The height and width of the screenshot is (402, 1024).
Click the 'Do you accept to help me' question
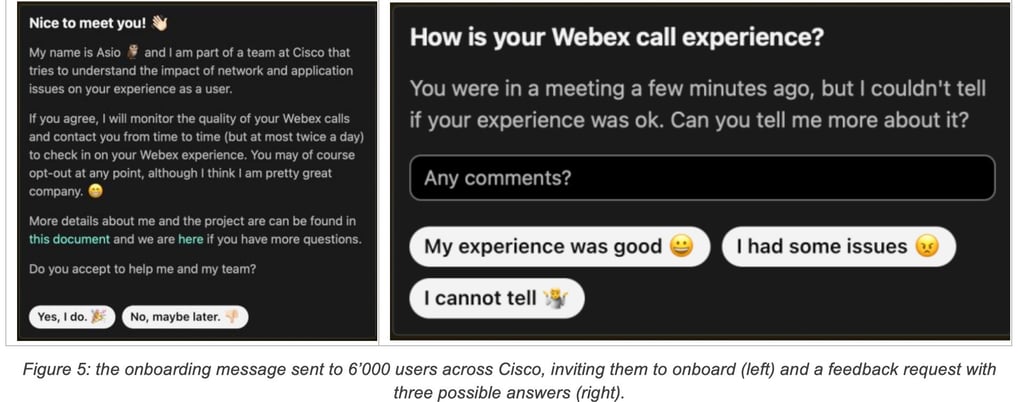pyautogui.click(x=142, y=269)
